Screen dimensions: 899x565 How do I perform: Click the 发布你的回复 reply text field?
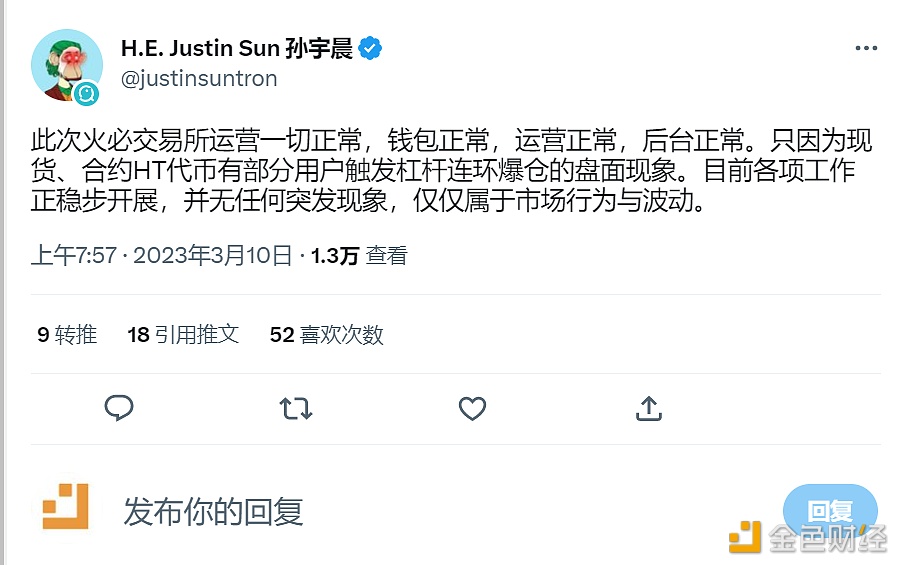[213, 512]
